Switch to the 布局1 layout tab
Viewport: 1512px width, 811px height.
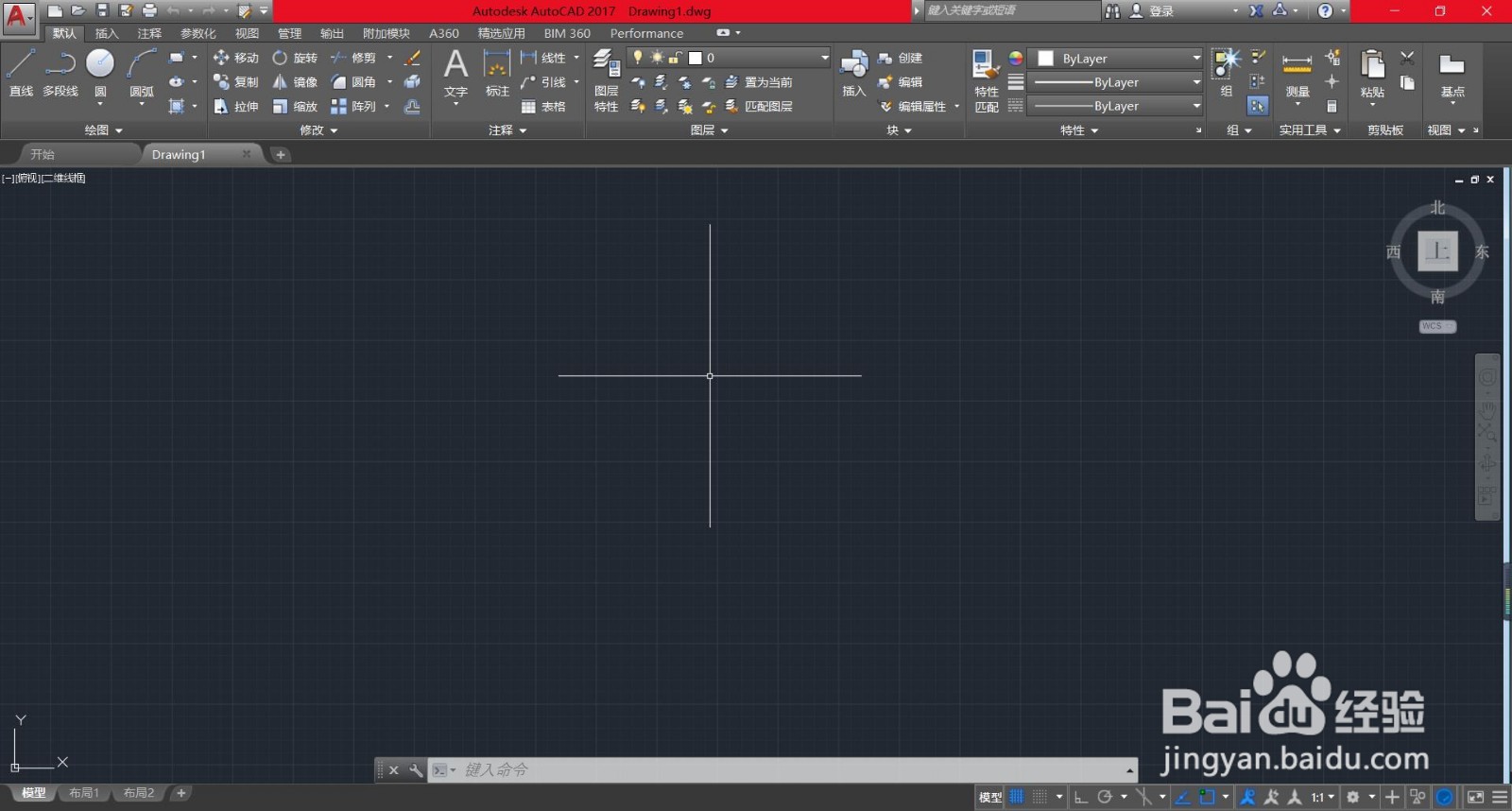[84, 793]
